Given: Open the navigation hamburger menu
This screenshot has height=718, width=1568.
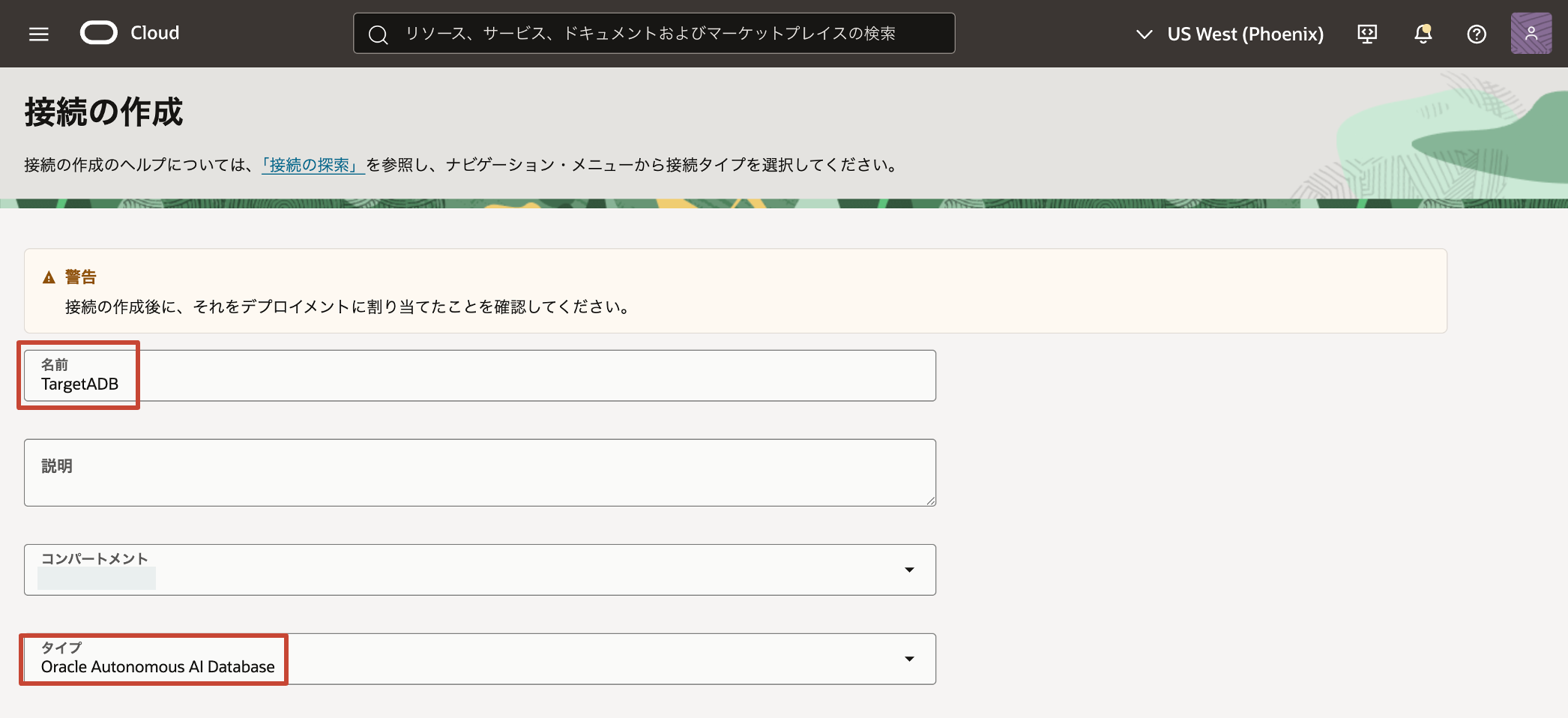Looking at the screenshot, I should [37, 33].
